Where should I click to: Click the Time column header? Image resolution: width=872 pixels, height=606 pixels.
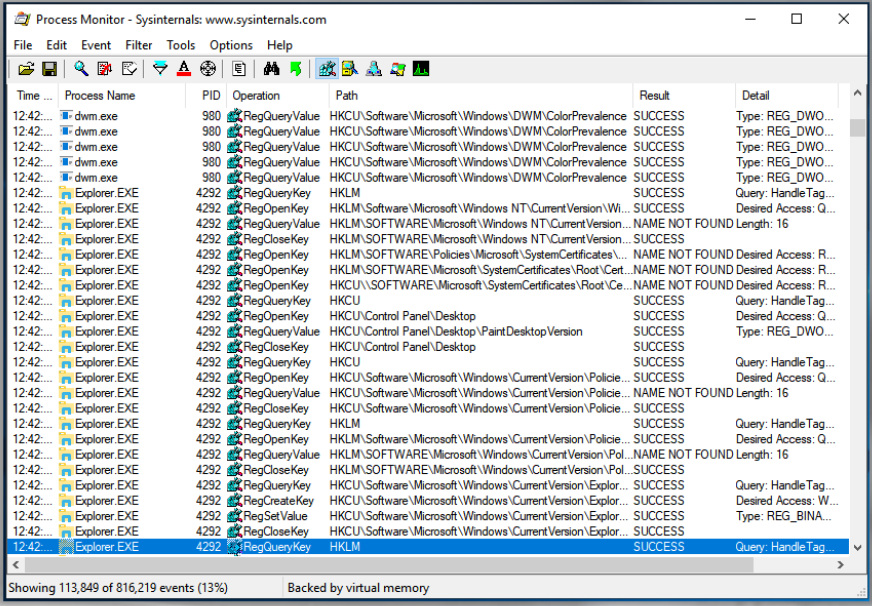click(33, 96)
